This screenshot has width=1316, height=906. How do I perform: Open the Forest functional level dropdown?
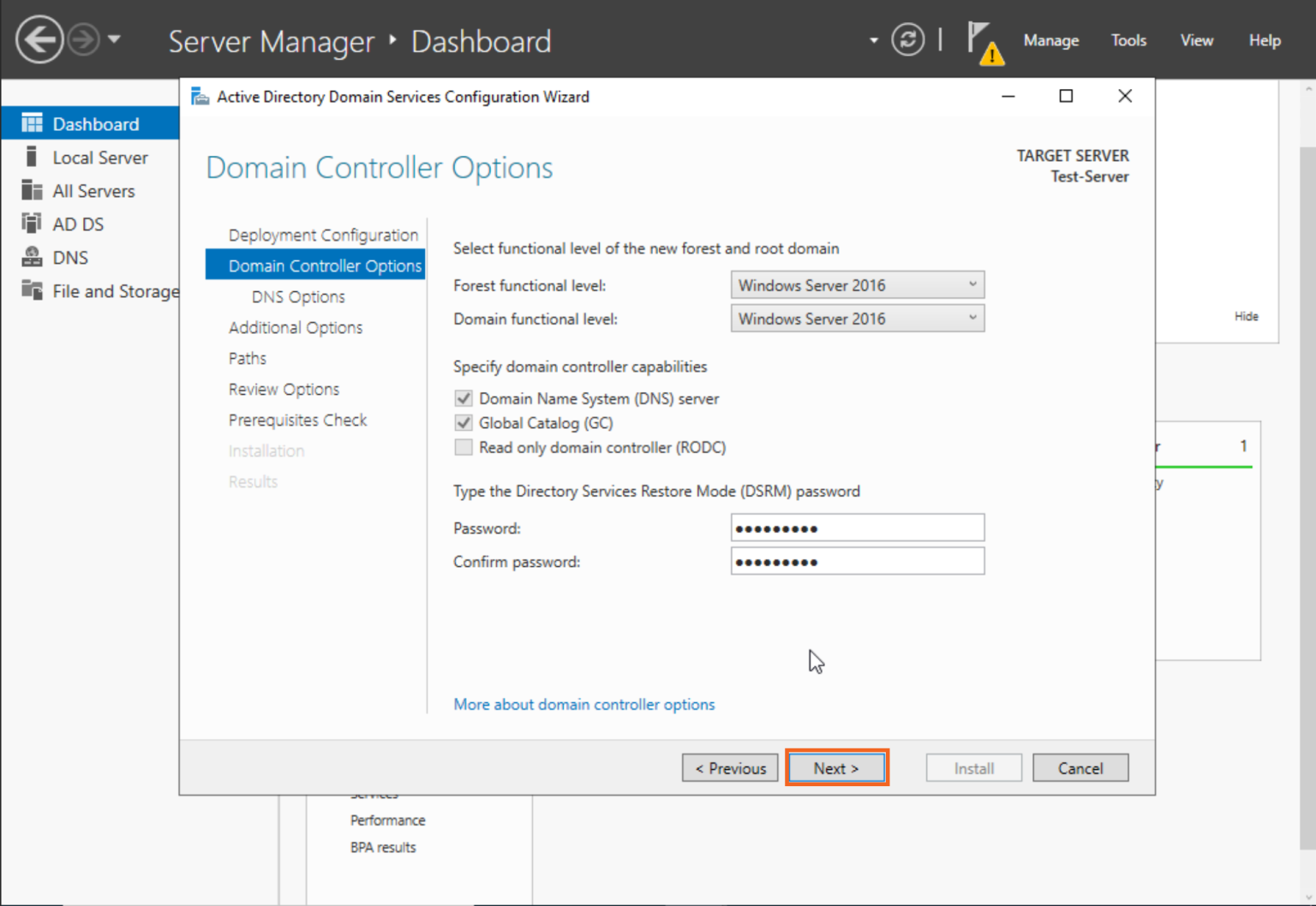(972, 284)
